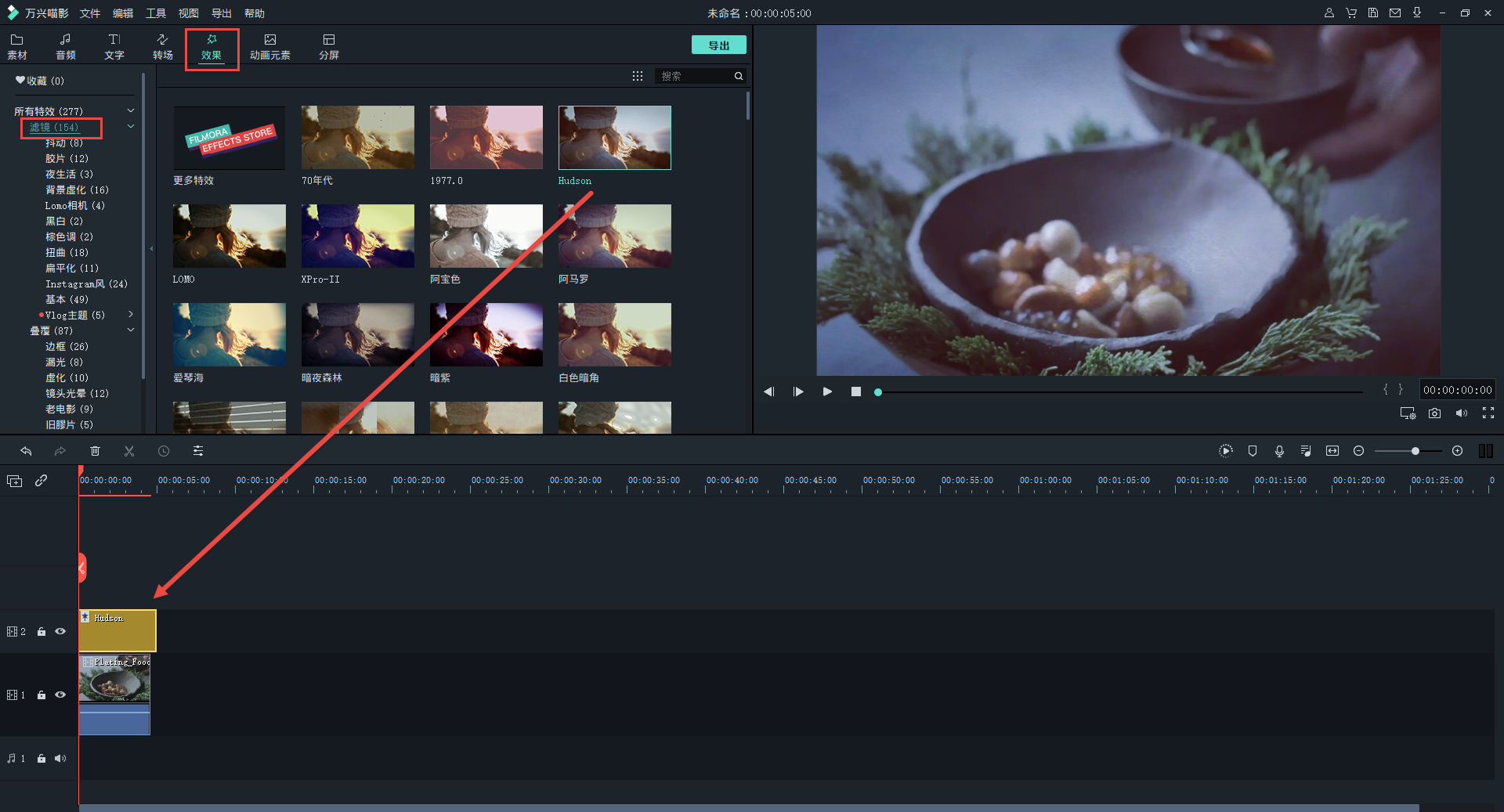Viewport: 1504px width, 812px height.
Task: Click the undo arrow in timeline toolbar
Action: (26, 451)
